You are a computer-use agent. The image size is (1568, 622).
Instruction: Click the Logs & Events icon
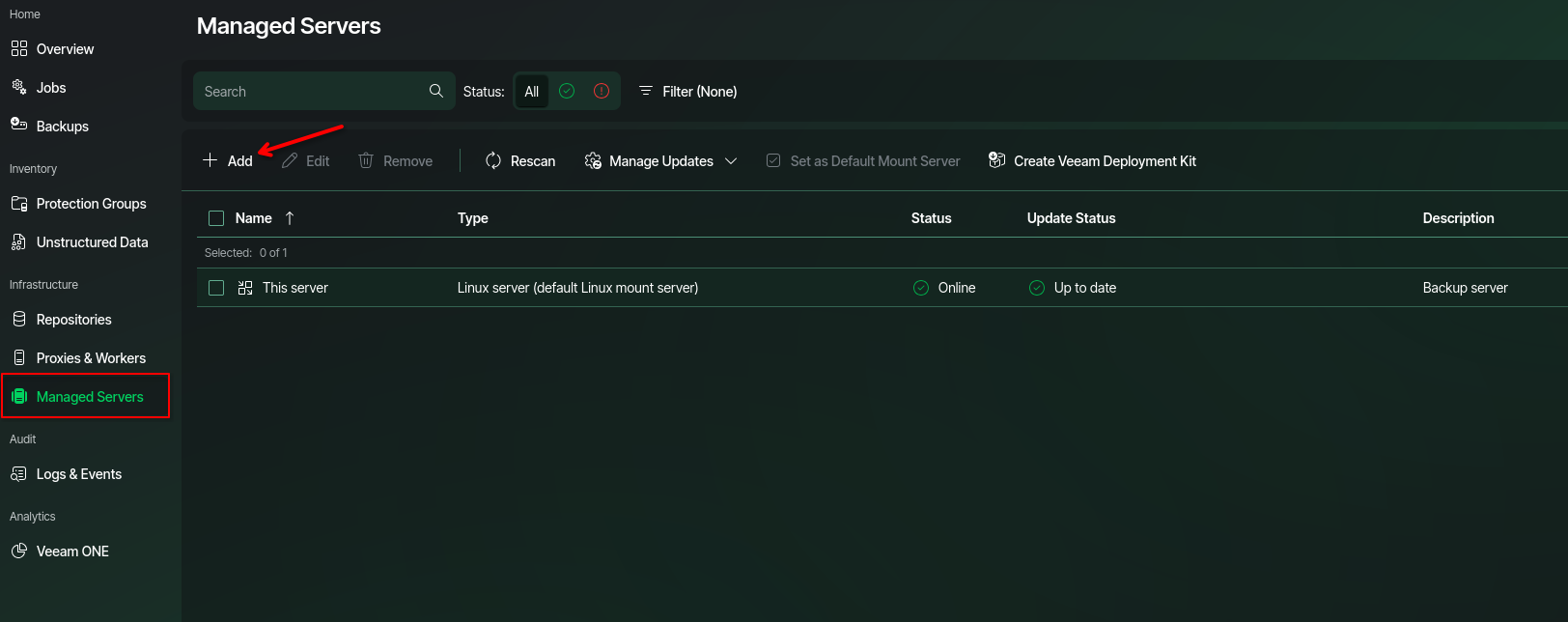click(19, 473)
